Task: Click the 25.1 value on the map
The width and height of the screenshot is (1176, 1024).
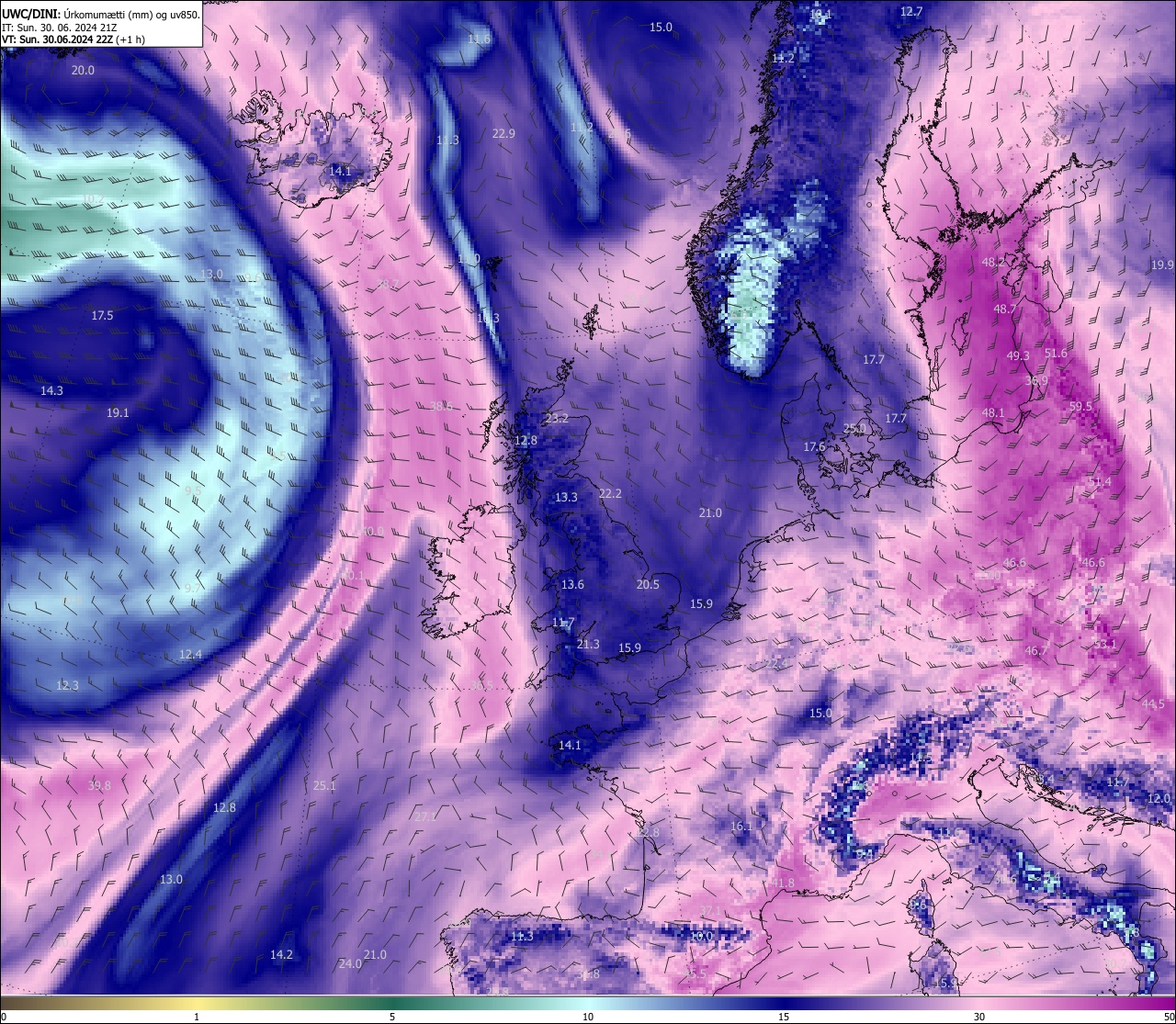Action: (x=324, y=786)
